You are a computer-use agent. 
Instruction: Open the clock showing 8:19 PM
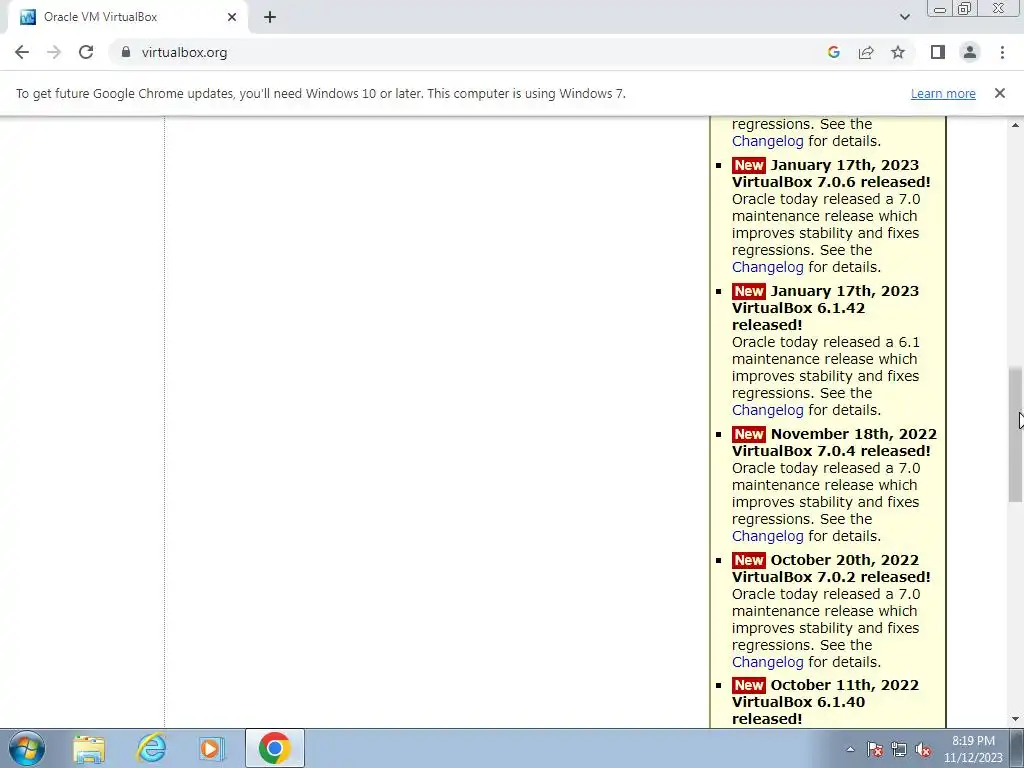click(x=973, y=749)
